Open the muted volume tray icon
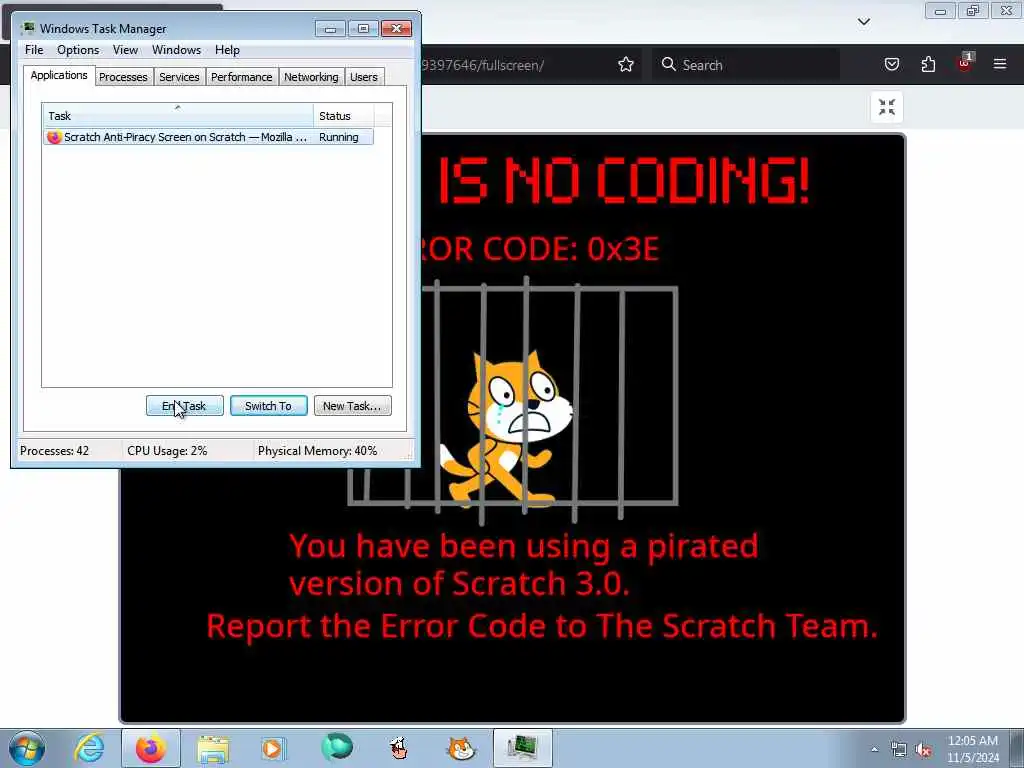 click(923, 750)
